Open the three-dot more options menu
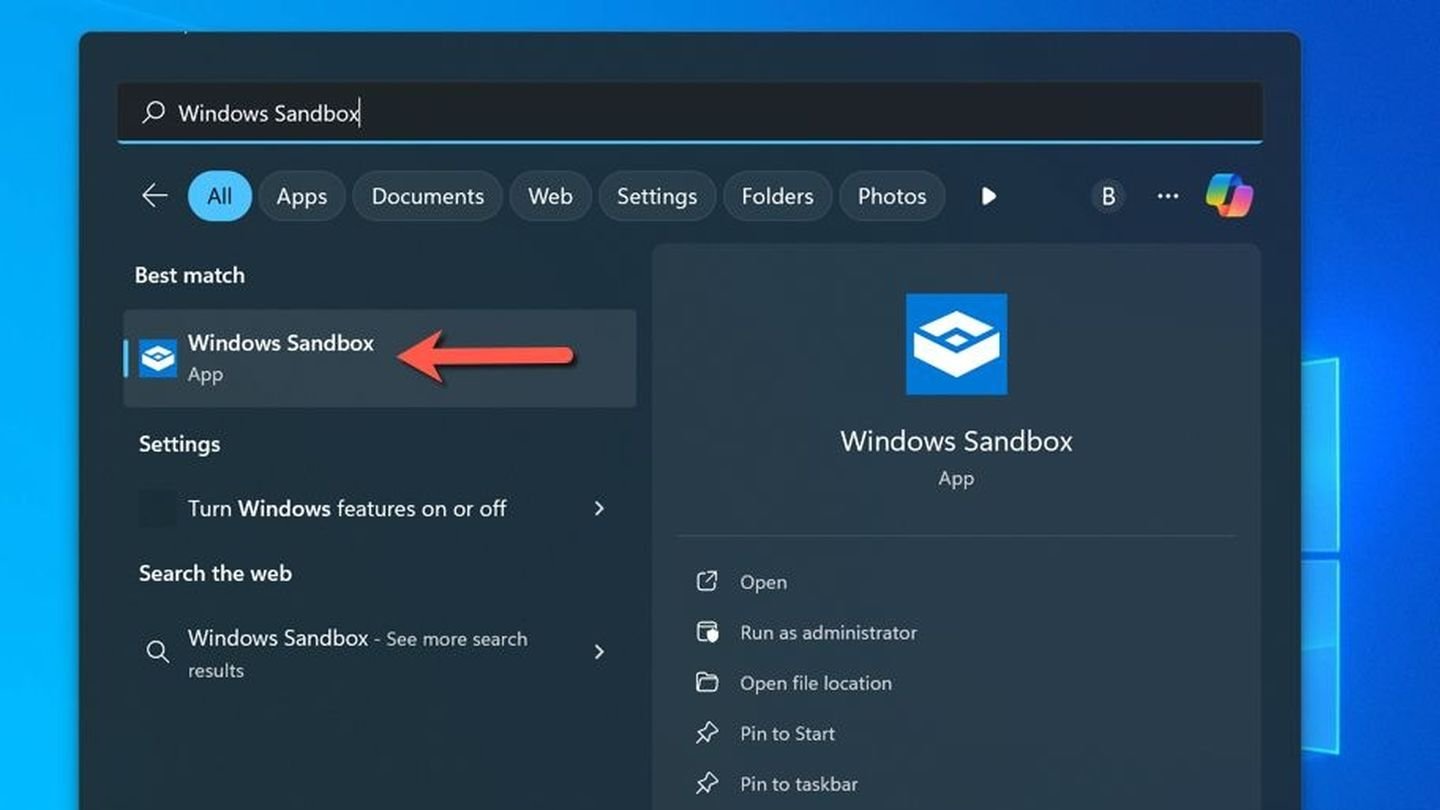 [x=1167, y=196]
